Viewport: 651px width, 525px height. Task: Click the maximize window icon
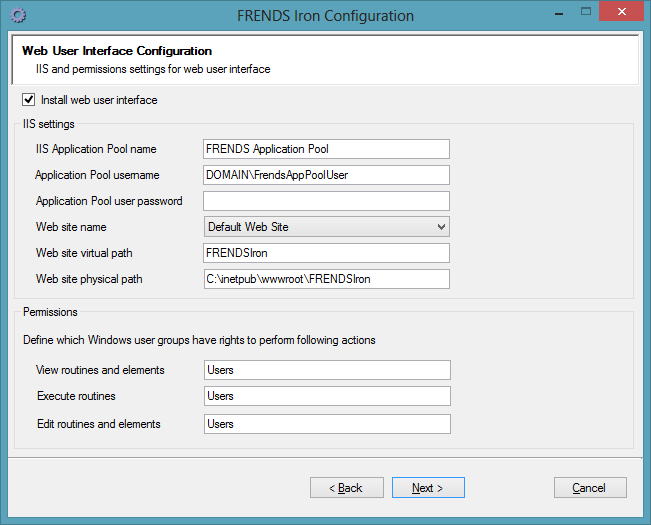(x=586, y=11)
